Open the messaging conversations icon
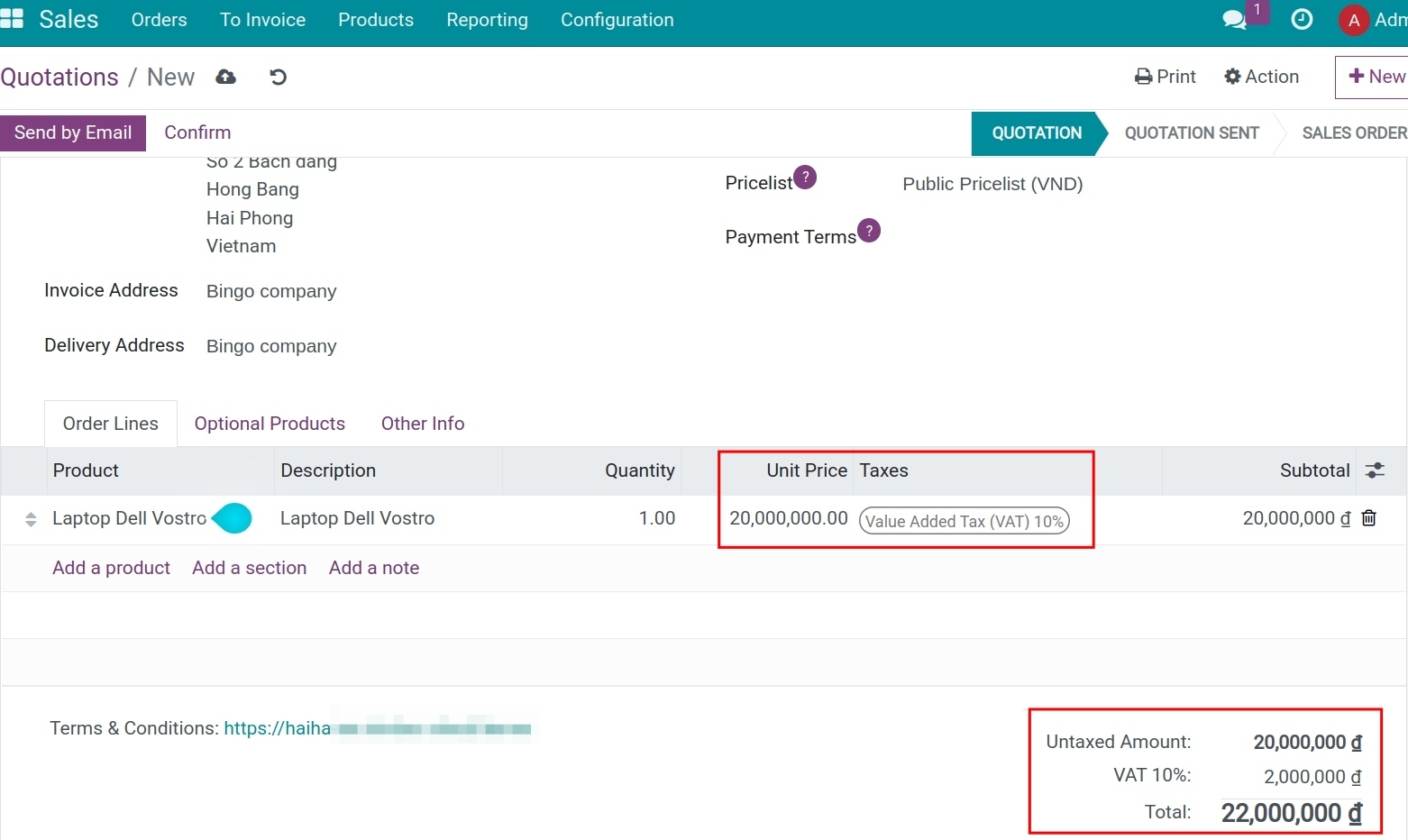This screenshot has width=1408, height=840. [x=1234, y=19]
